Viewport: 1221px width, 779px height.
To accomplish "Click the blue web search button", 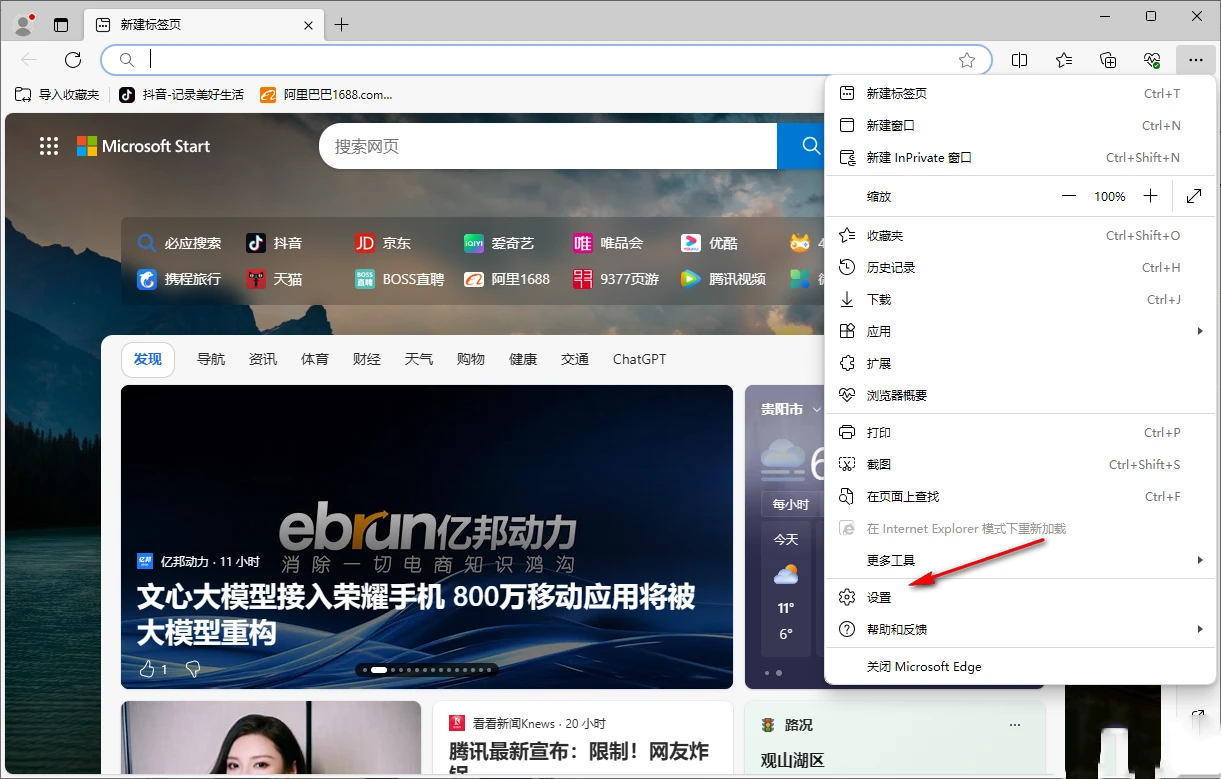I will click(801, 146).
